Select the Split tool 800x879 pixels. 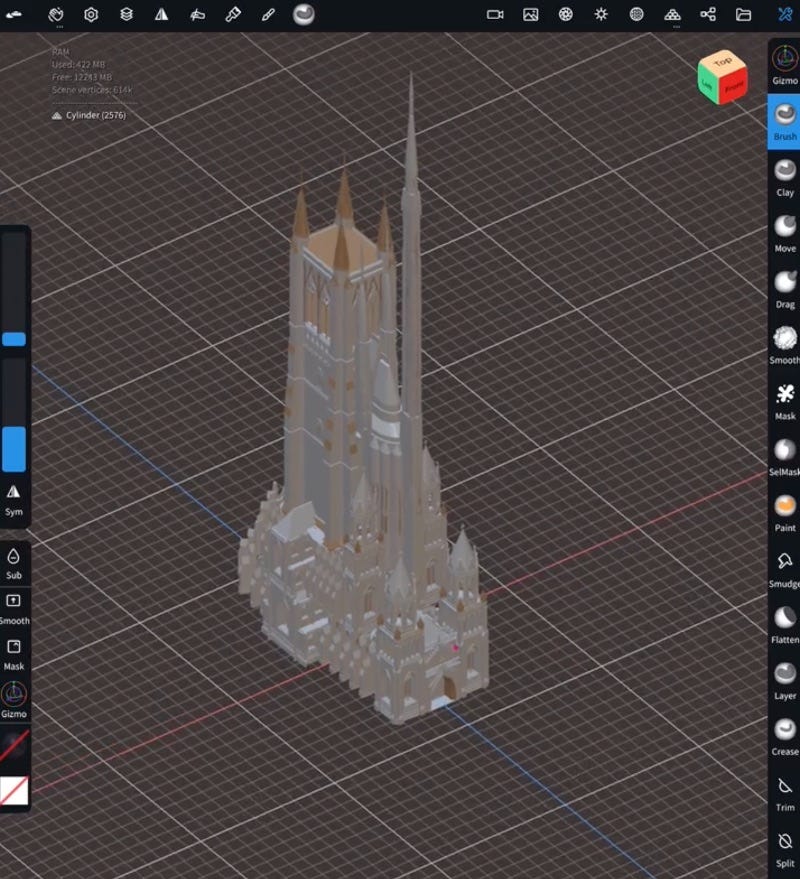[785, 850]
